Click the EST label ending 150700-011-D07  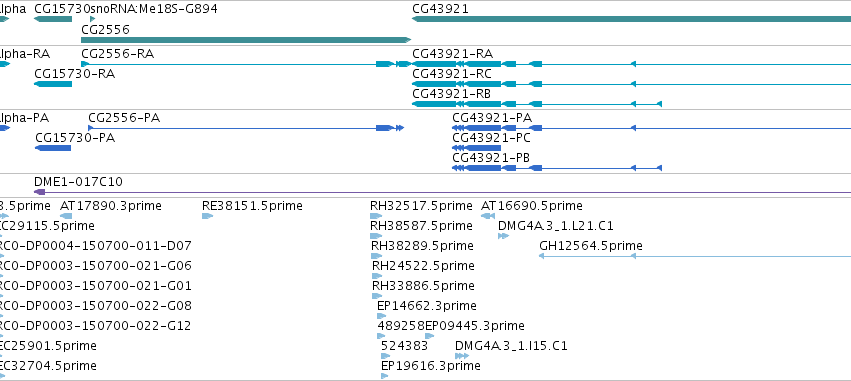96,246
